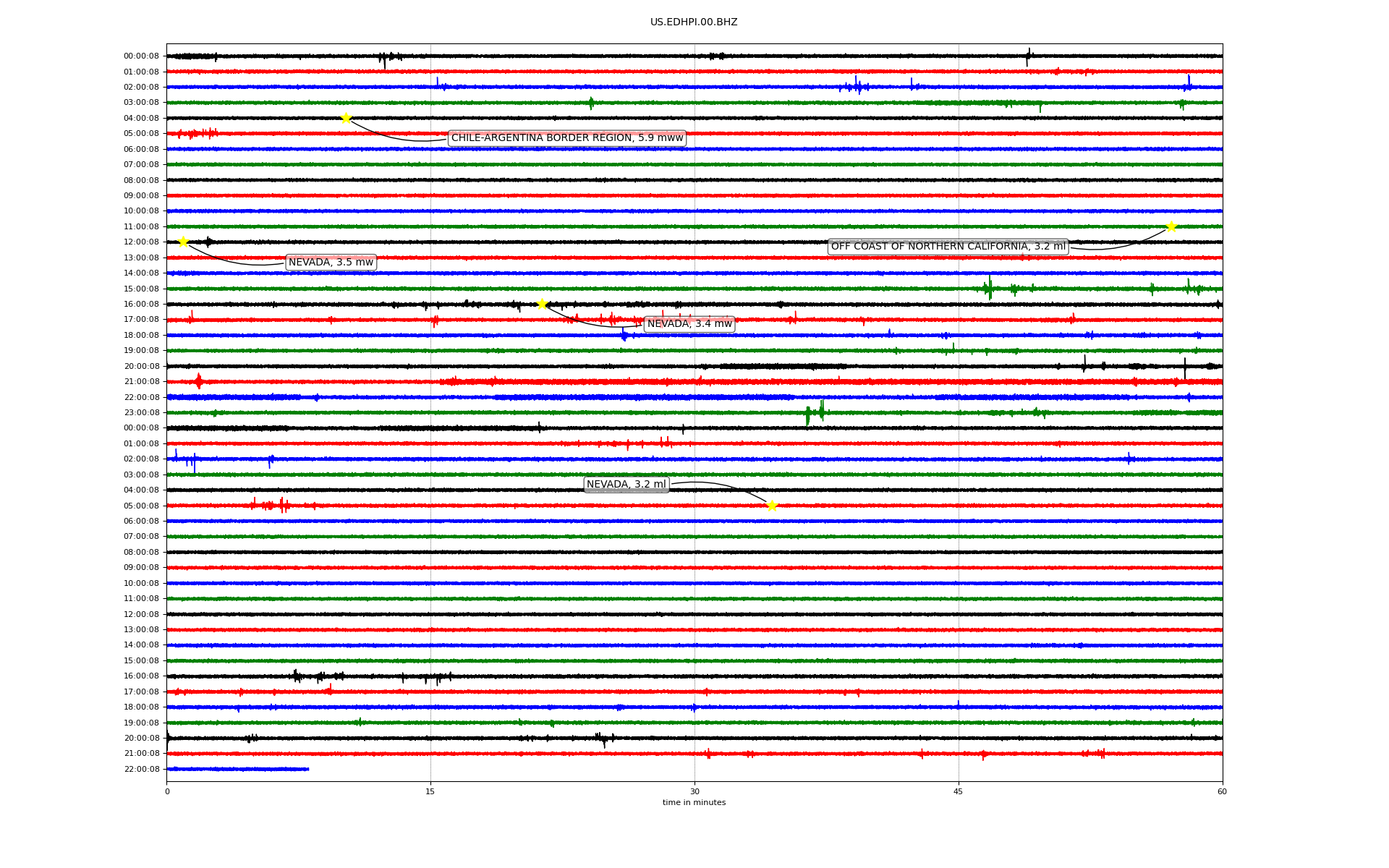This screenshot has height=868, width=1389.
Task: Click the 60 minute x-axis tick label
Action: pos(1222,791)
